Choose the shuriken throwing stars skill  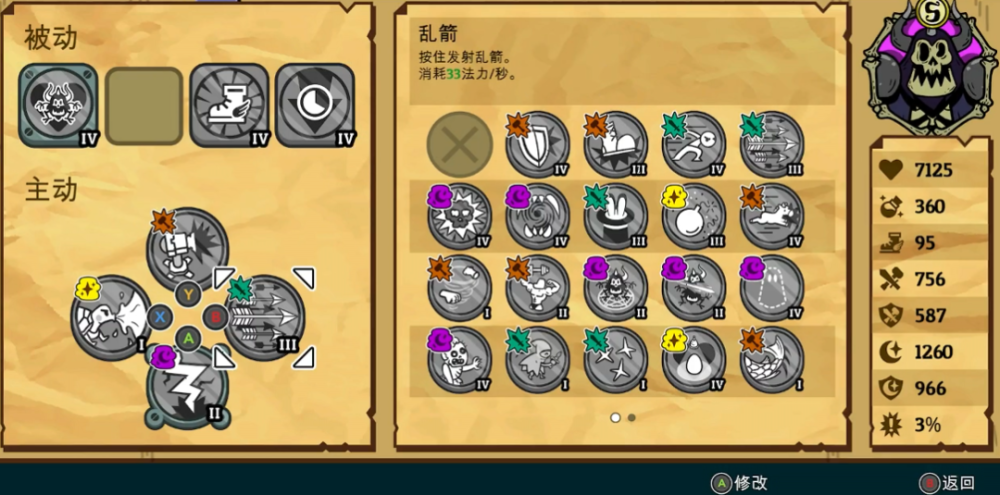615,360
